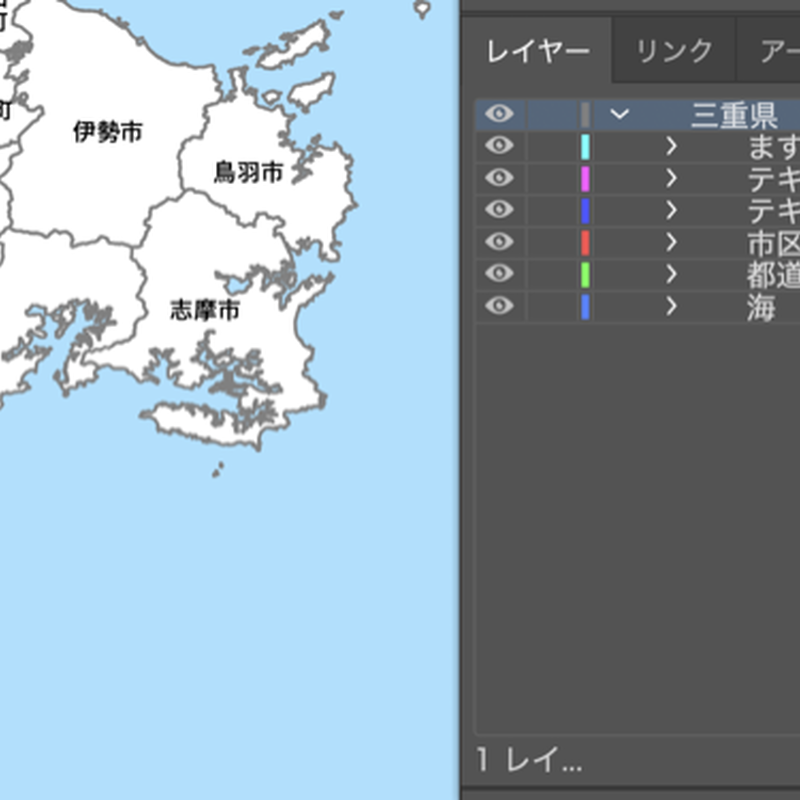Click the cyan layer color bar
The image size is (800, 800).
pyautogui.click(x=584, y=146)
